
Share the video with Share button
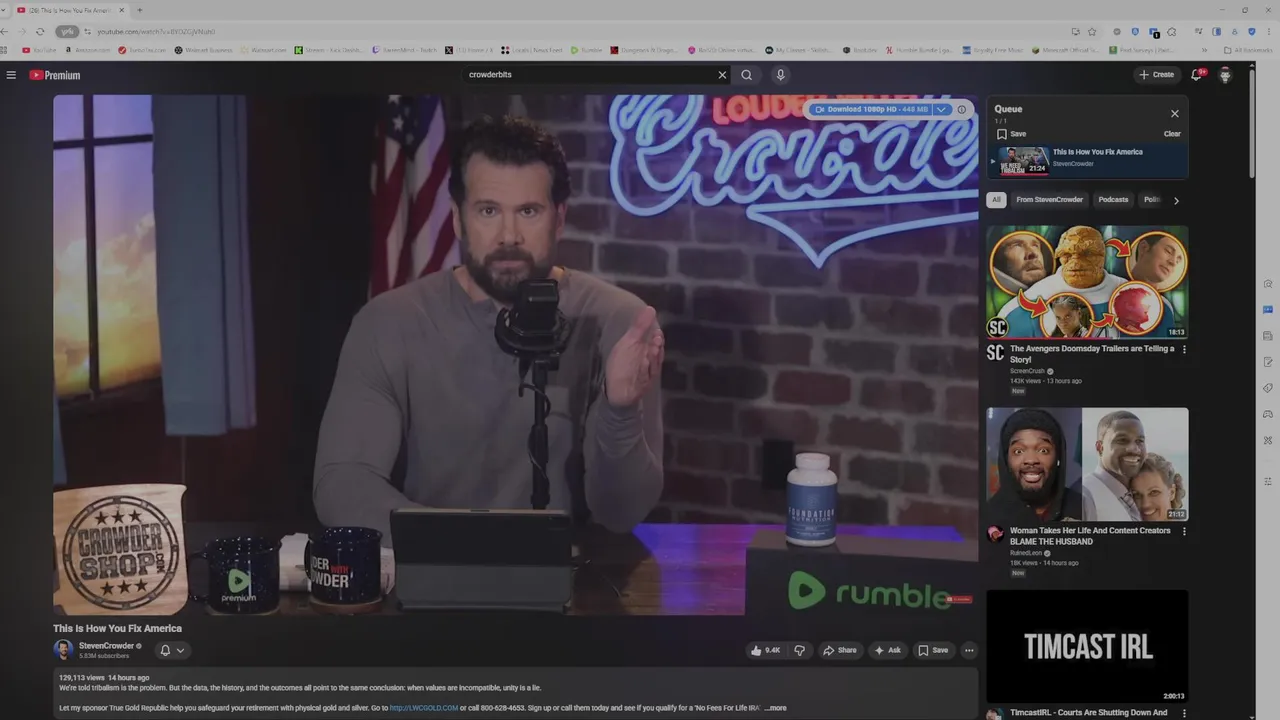coord(840,650)
